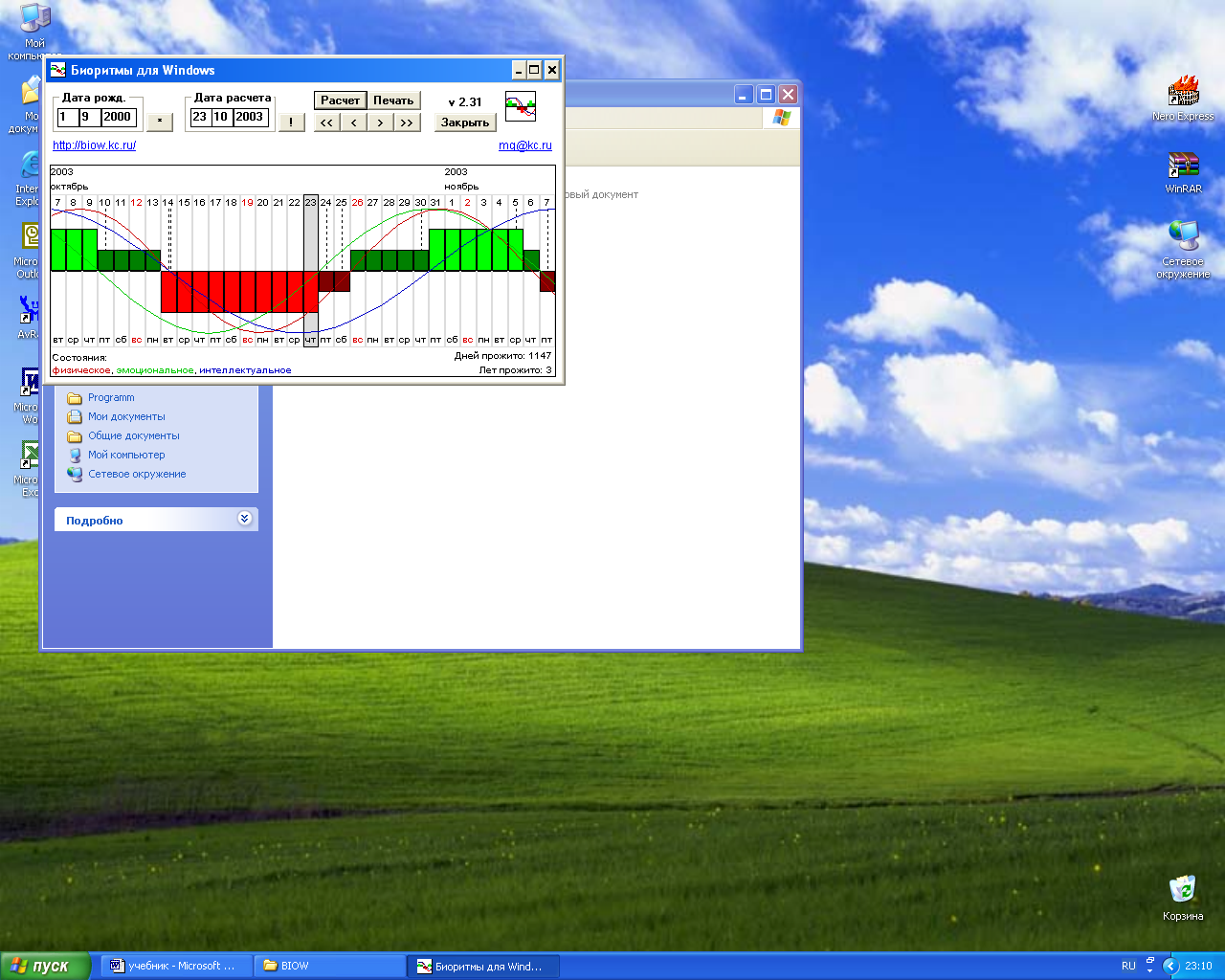Image resolution: width=1225 pixels, height=980 pixels.
Task: Click the Печать button
Action: click(393, 100)
